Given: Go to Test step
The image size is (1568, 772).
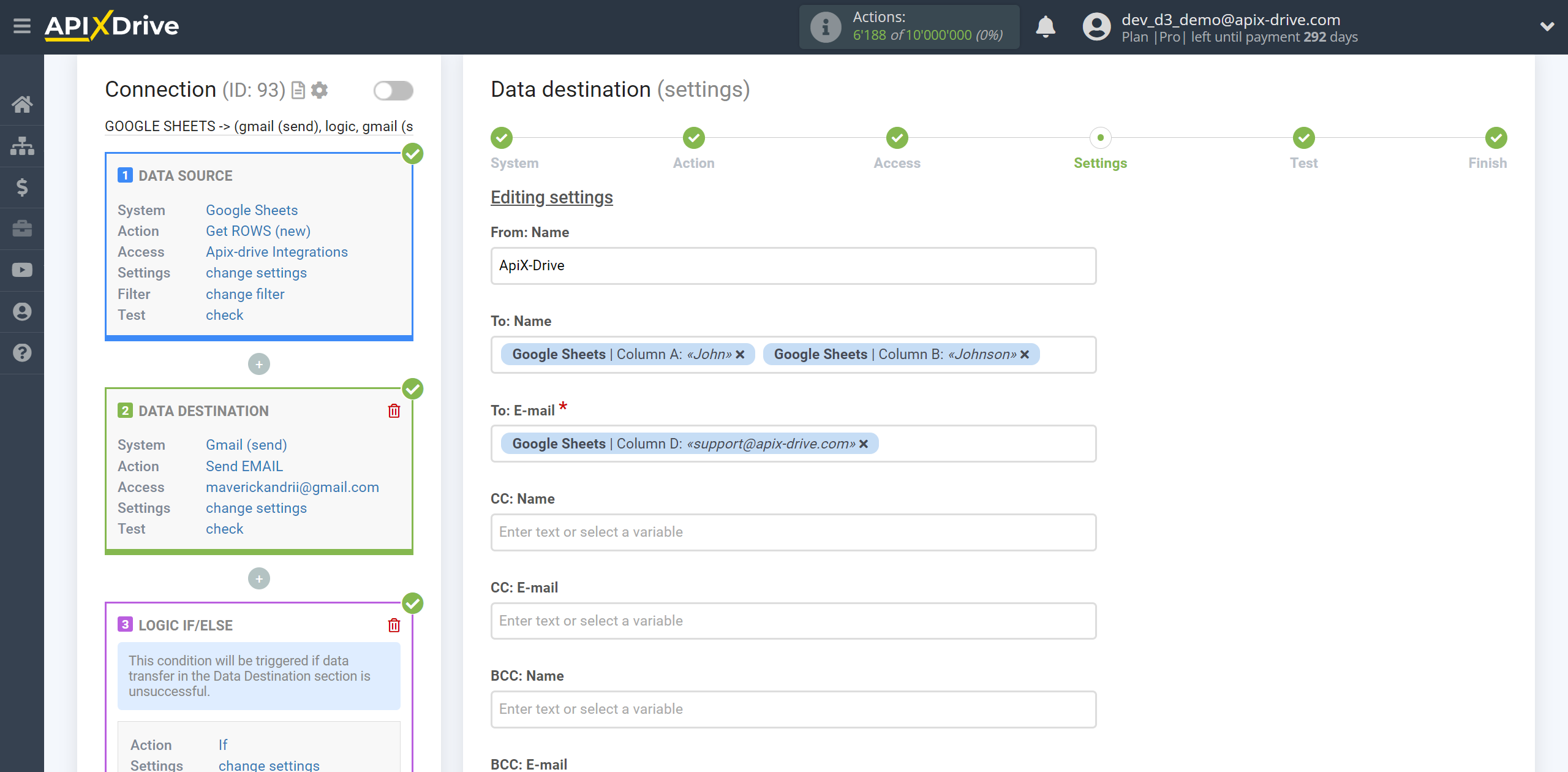Looking at the screenshot, I should point(1304,138).
